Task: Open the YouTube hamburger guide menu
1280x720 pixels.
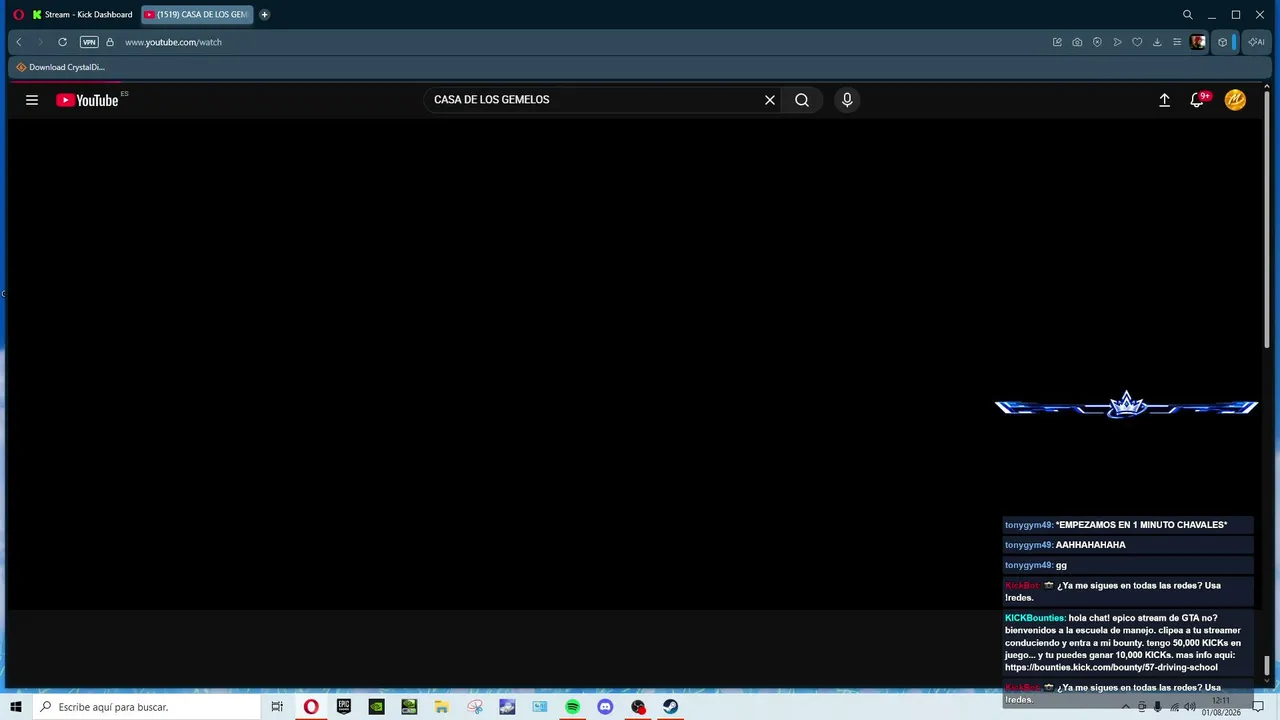Action: point(32,100)
